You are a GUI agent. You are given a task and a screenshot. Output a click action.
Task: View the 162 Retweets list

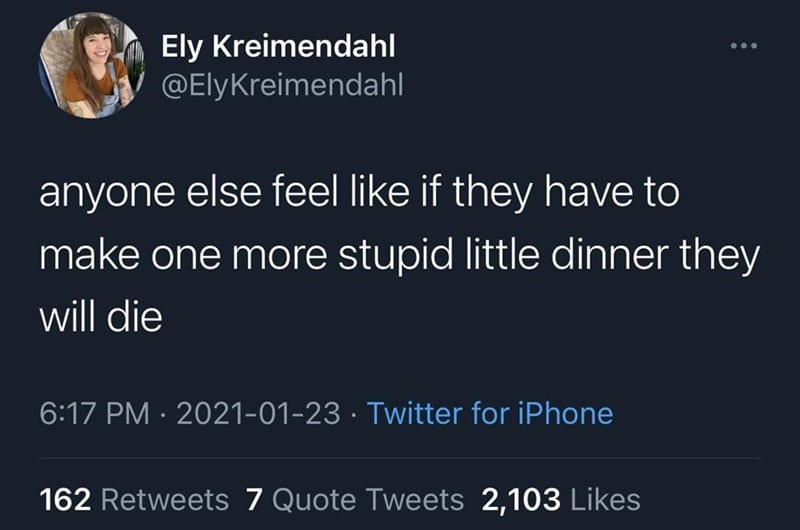tap(134, 499)
